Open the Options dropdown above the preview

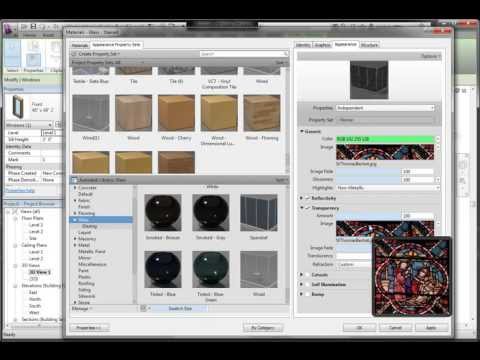coord(430,56)
